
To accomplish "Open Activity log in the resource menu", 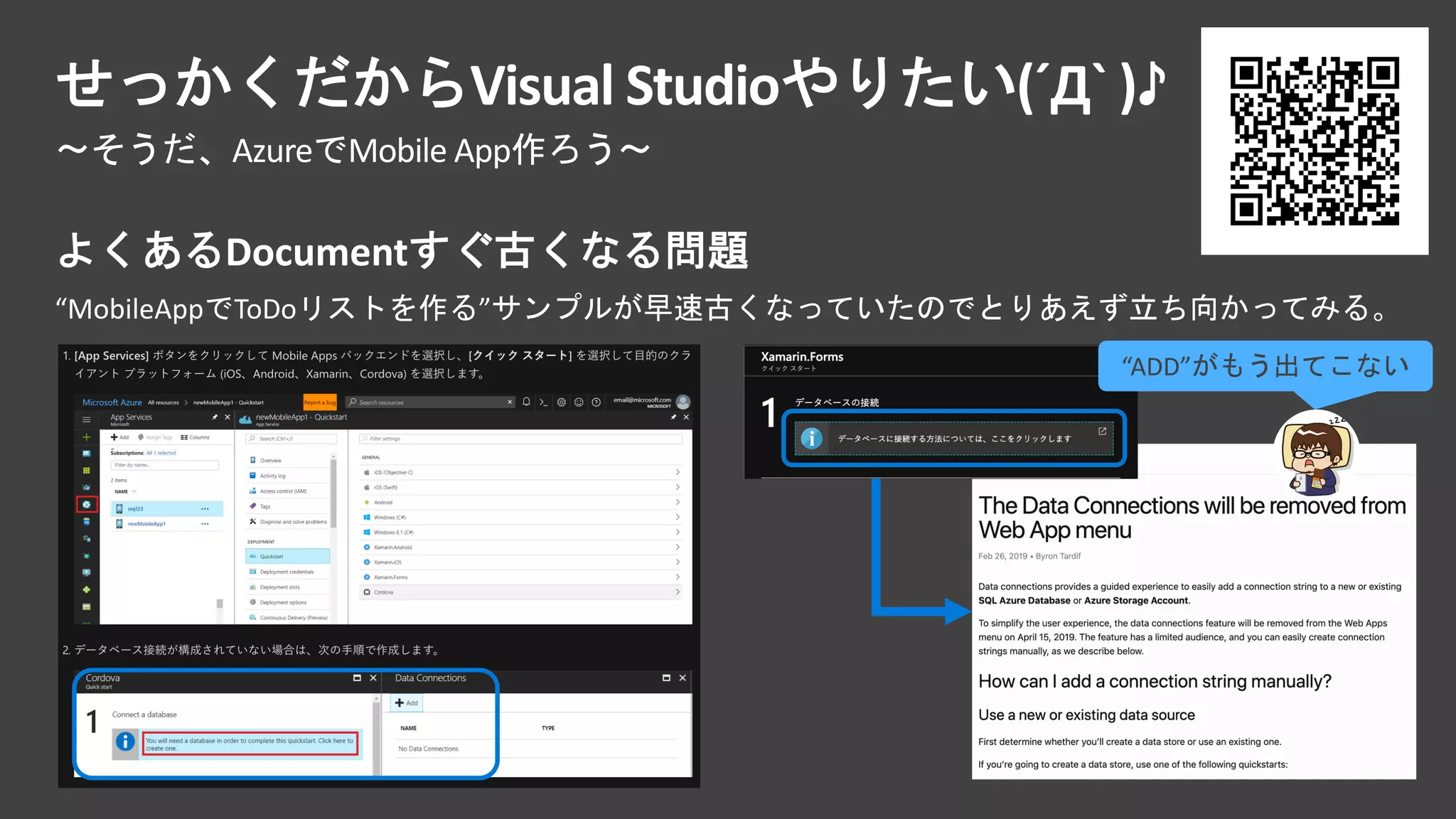I will point(288,476).
